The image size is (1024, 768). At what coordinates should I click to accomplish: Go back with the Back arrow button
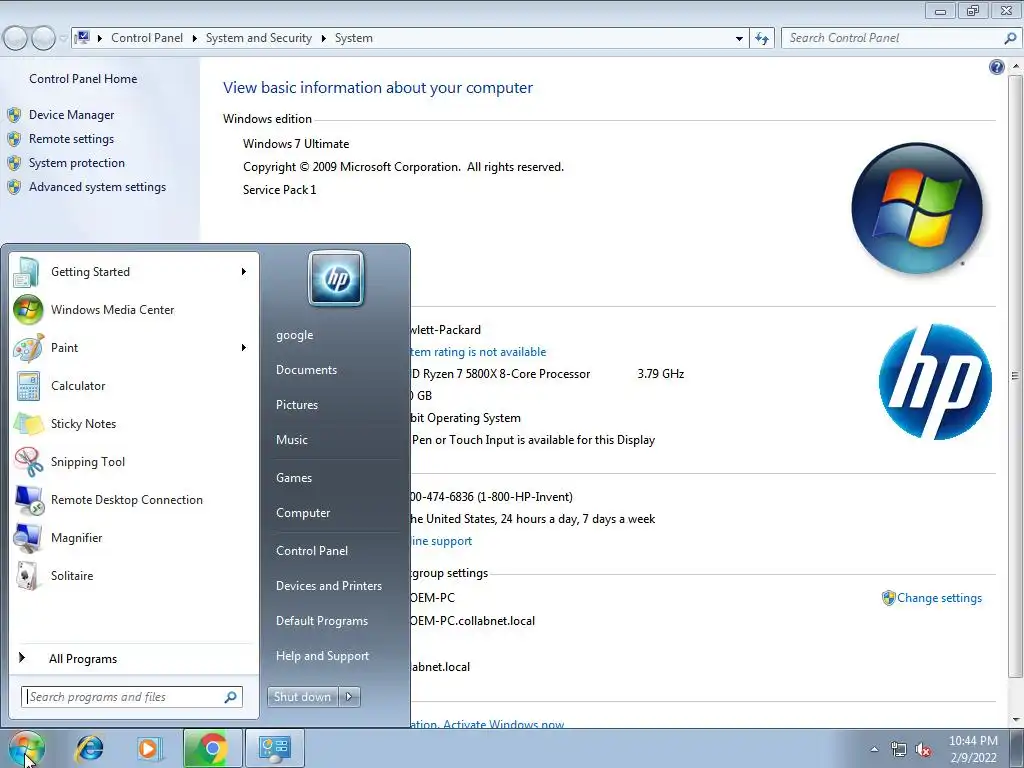16,38
